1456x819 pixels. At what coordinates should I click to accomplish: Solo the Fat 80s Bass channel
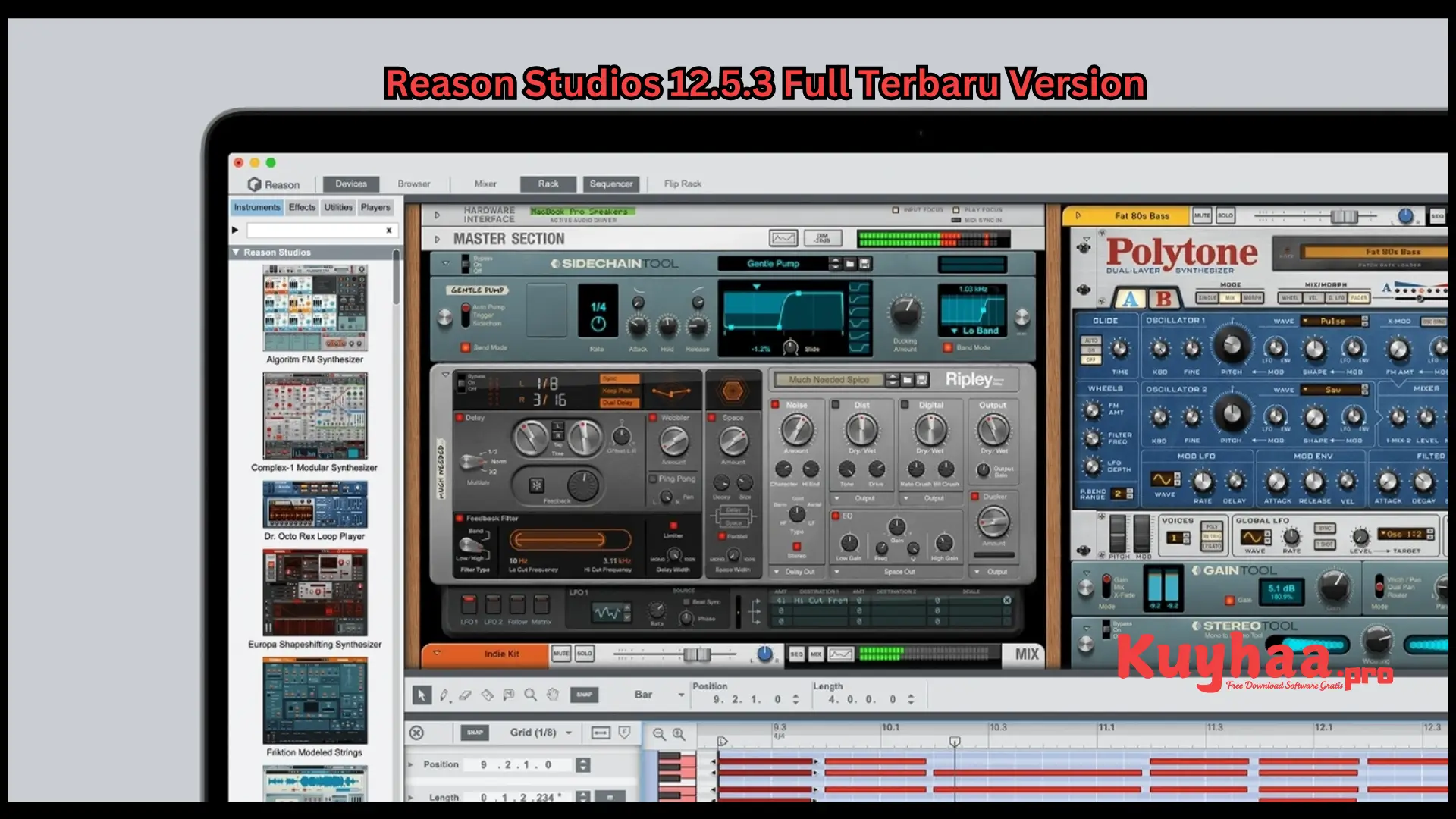click(1225, 216)
